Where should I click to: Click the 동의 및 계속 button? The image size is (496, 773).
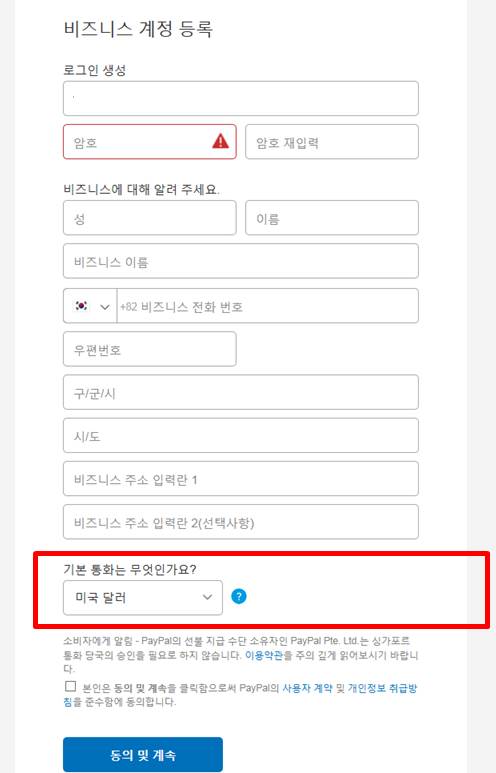[143, 754]
